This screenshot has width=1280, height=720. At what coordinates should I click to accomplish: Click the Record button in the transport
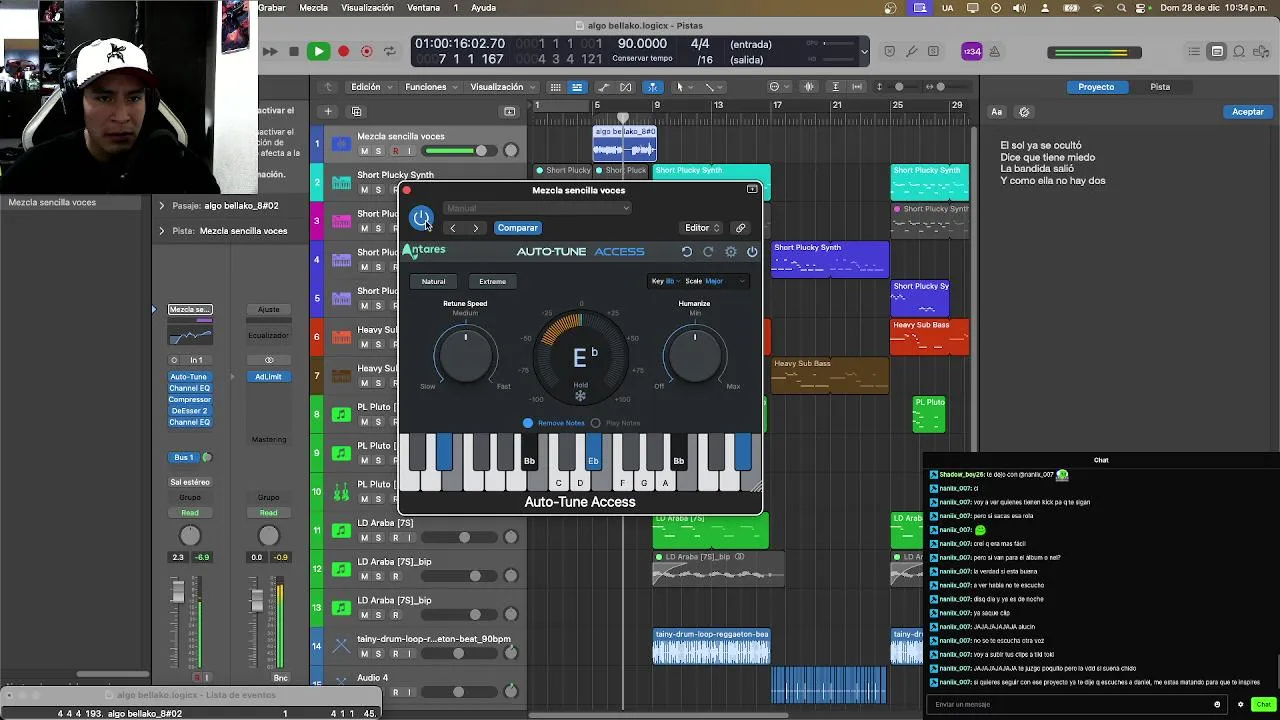pos(343,51)
